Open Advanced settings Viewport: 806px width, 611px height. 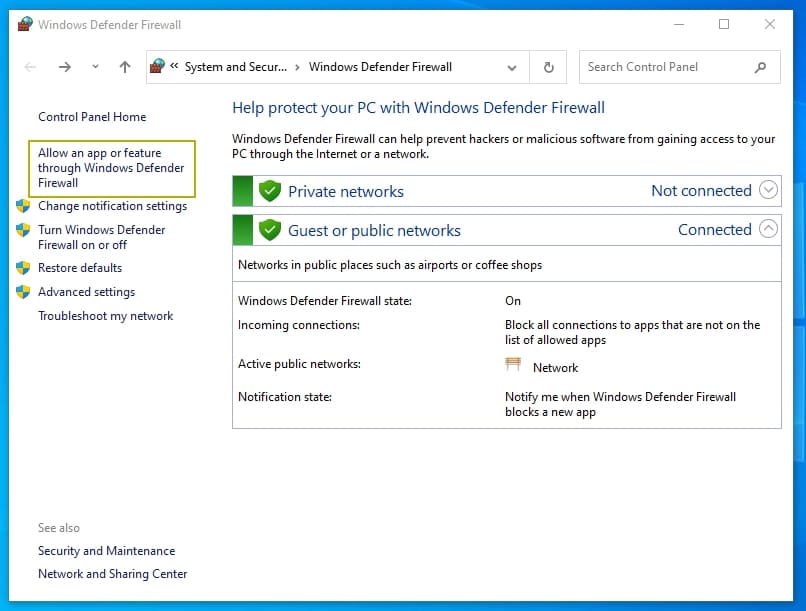(86, 292)
